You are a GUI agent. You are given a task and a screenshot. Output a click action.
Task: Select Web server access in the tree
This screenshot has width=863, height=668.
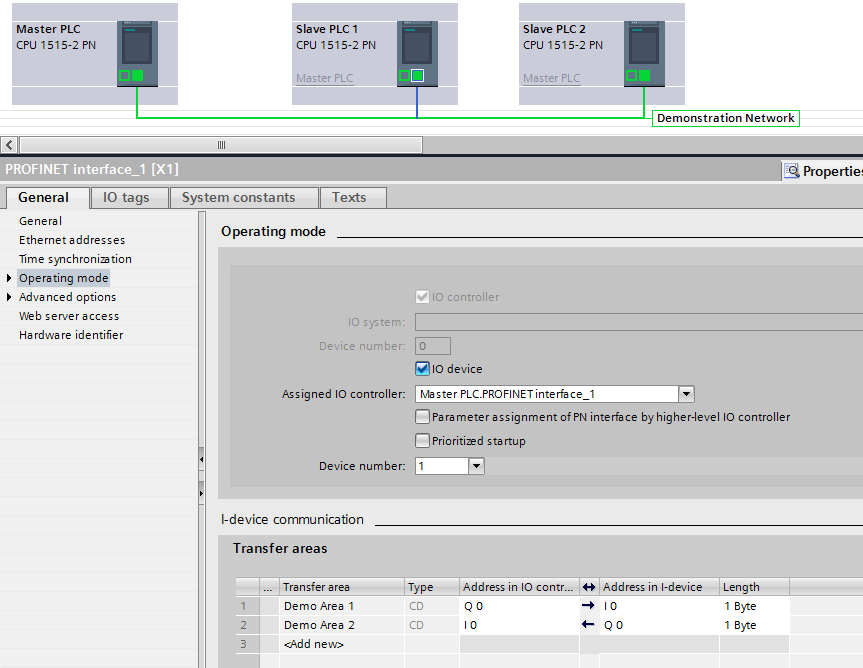(x=69, y=316)
